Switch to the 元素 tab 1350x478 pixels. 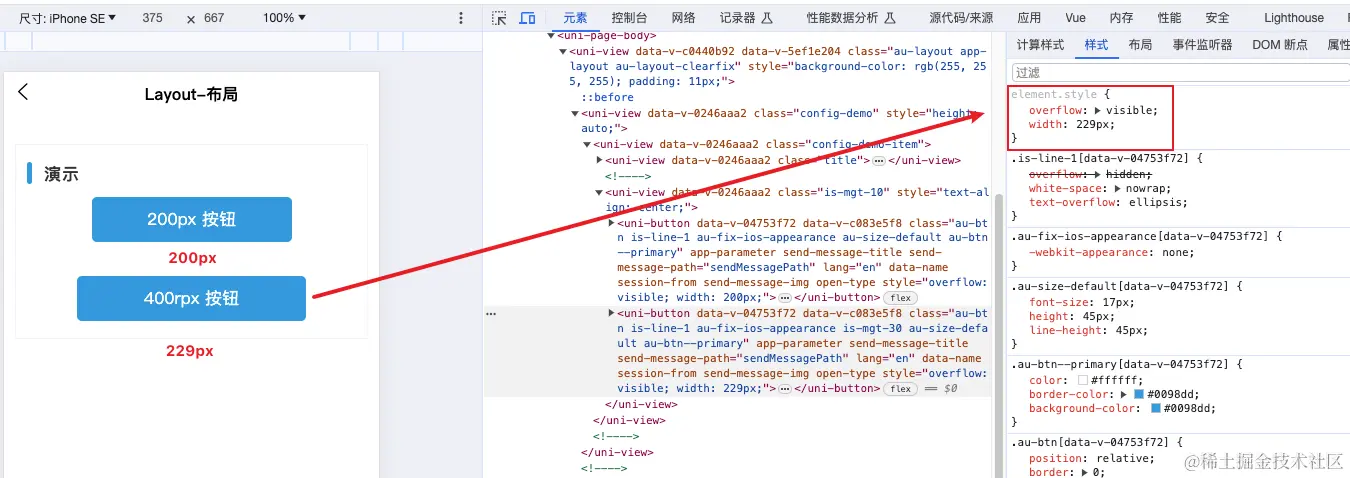[x=575, y=18]
